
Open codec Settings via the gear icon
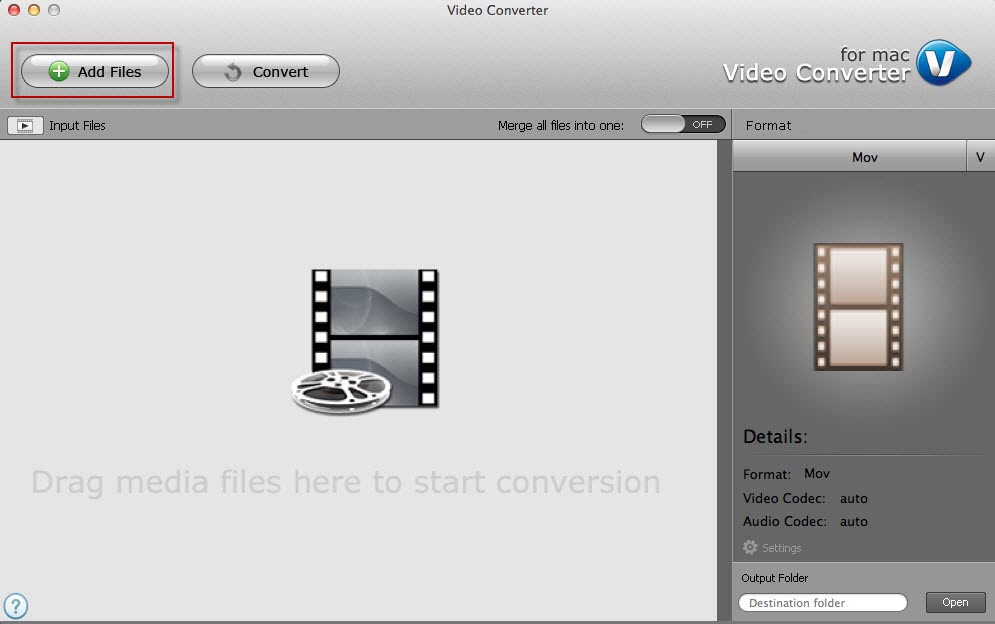coord(748,547)
